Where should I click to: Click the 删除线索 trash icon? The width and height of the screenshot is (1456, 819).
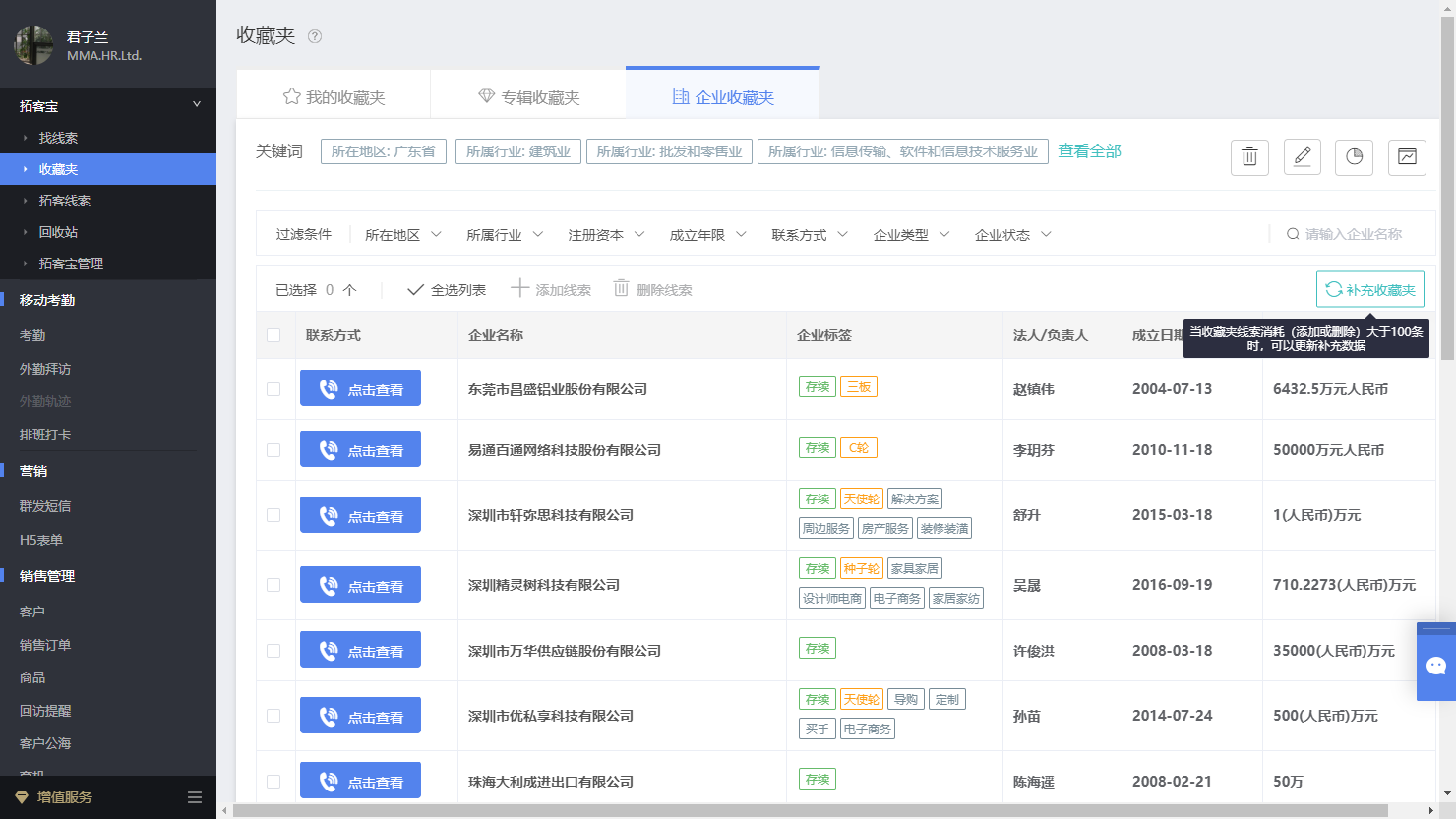pyautogui.click(x=621, y=288)
